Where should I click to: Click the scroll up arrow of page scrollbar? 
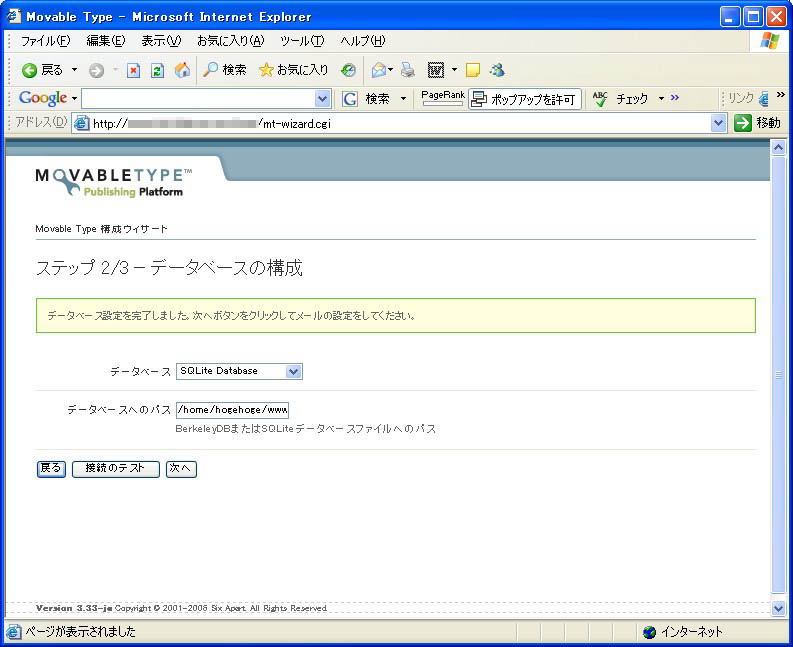pos(778,147)
